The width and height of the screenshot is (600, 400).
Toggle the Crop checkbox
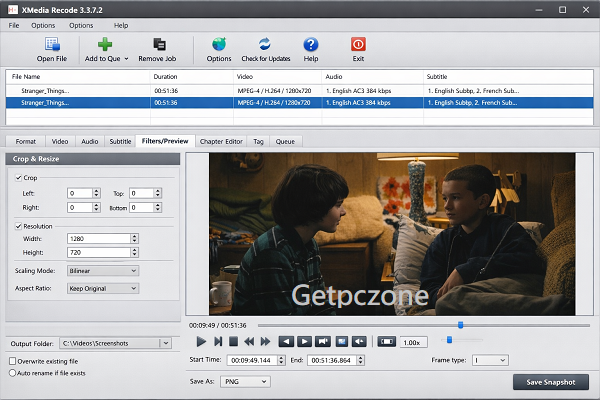18,178
